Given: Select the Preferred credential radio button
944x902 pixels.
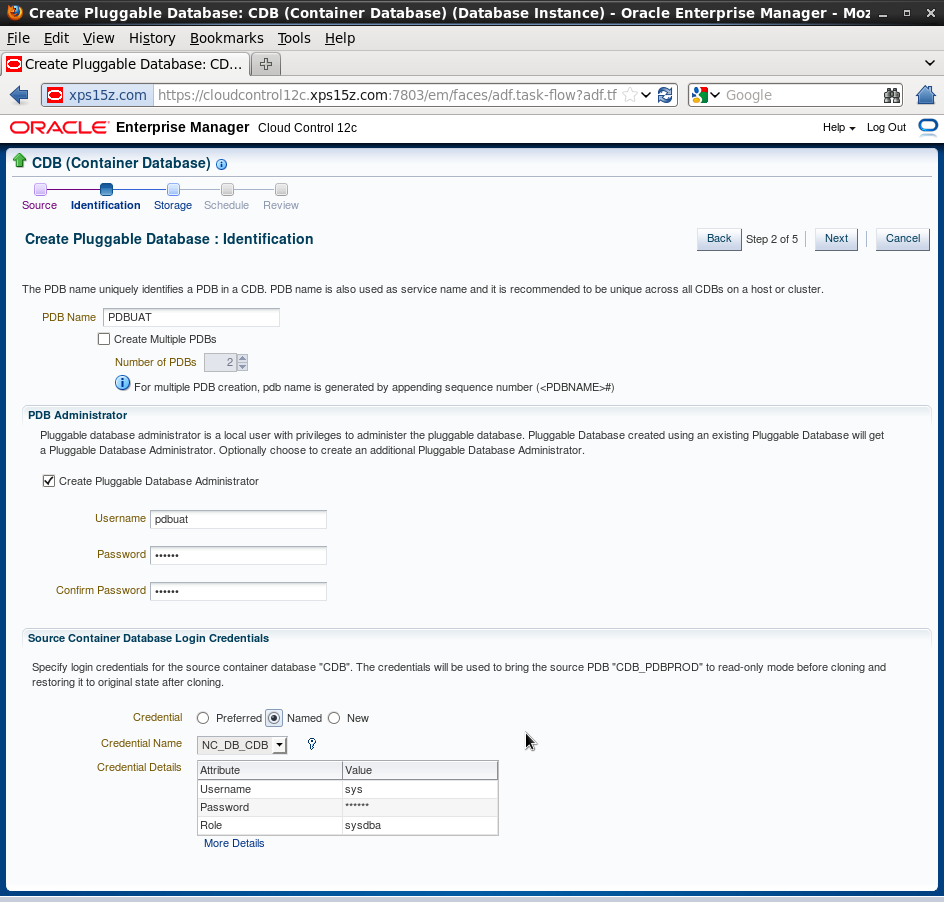Looking at the screenshot, I should (203, 718).
